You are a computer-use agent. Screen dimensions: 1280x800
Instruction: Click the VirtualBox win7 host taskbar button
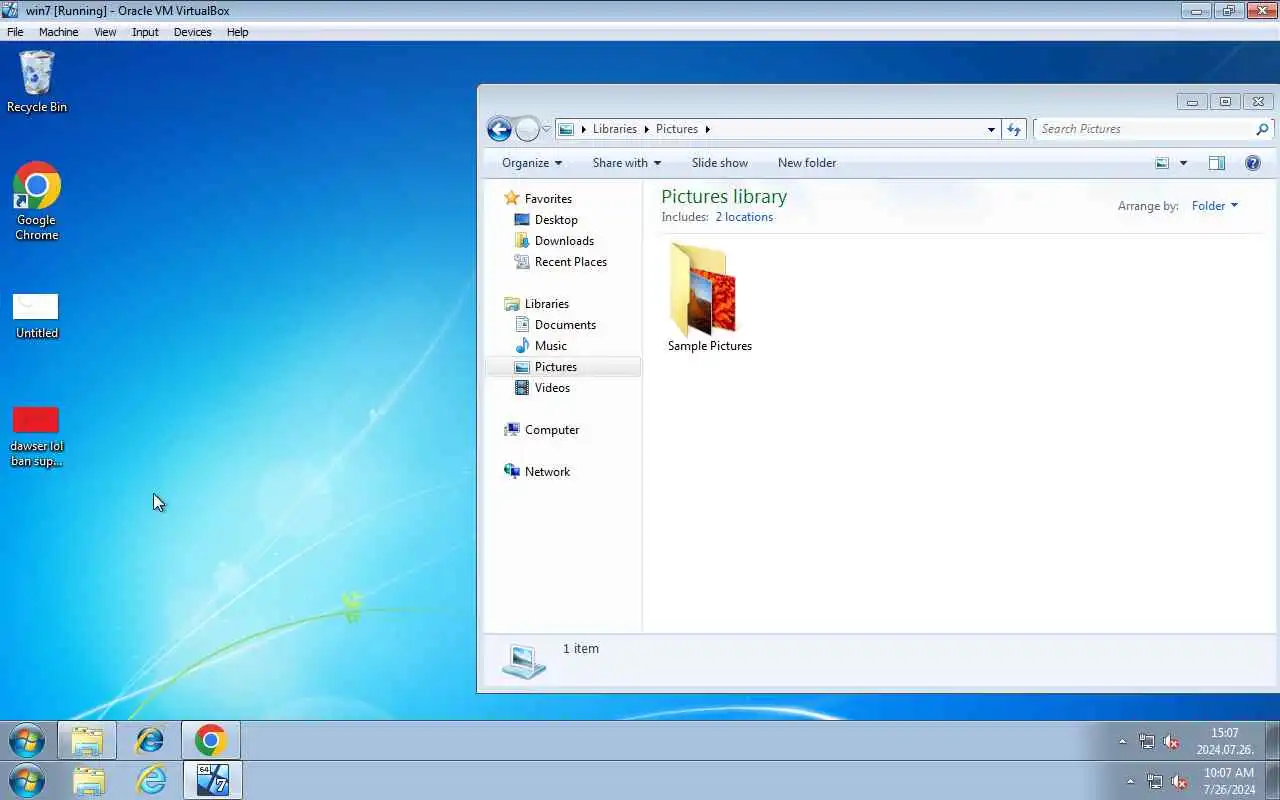click(x=213, y=781)
